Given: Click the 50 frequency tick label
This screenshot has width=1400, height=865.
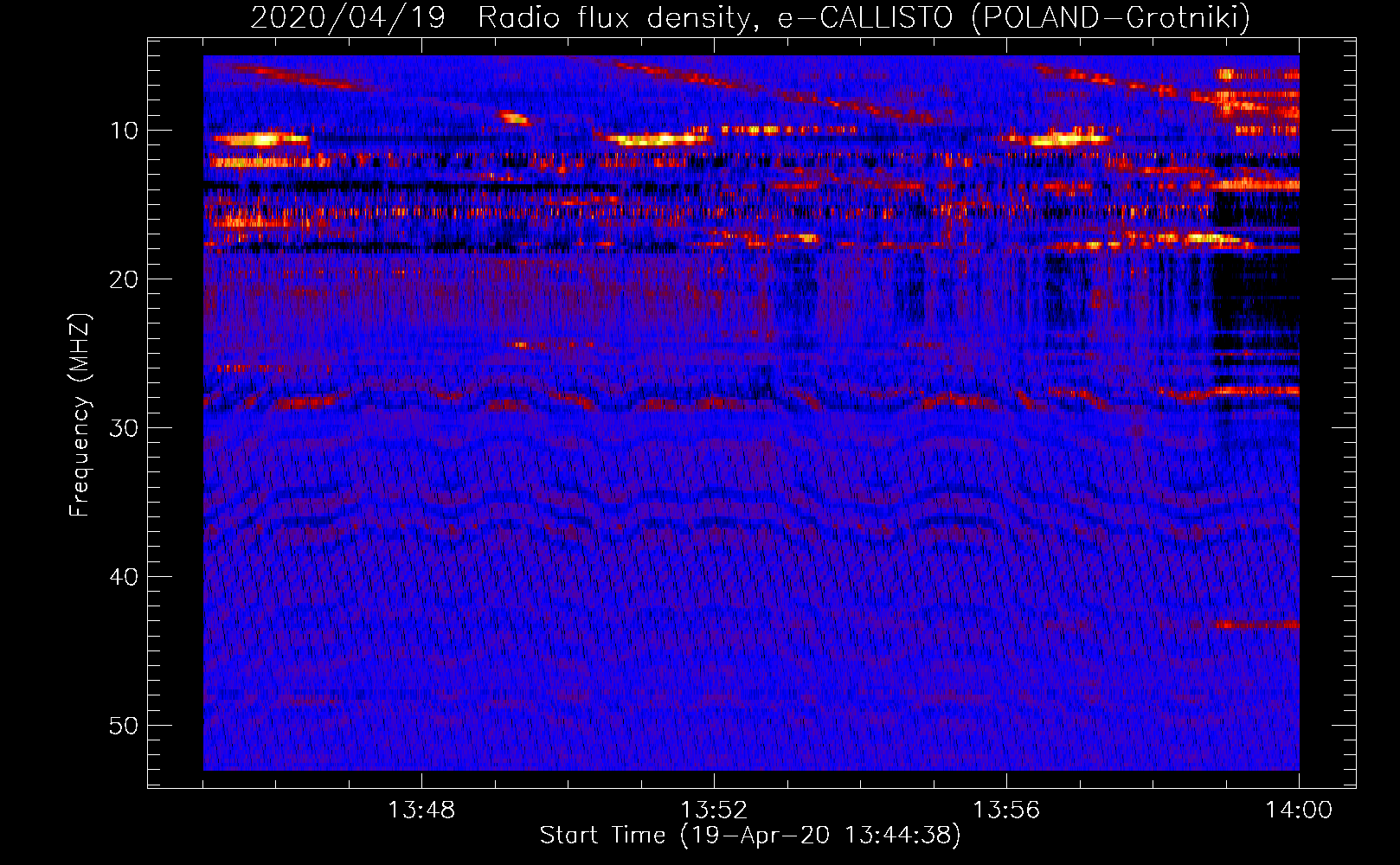Looking at the screenshot, I should 125,726.
